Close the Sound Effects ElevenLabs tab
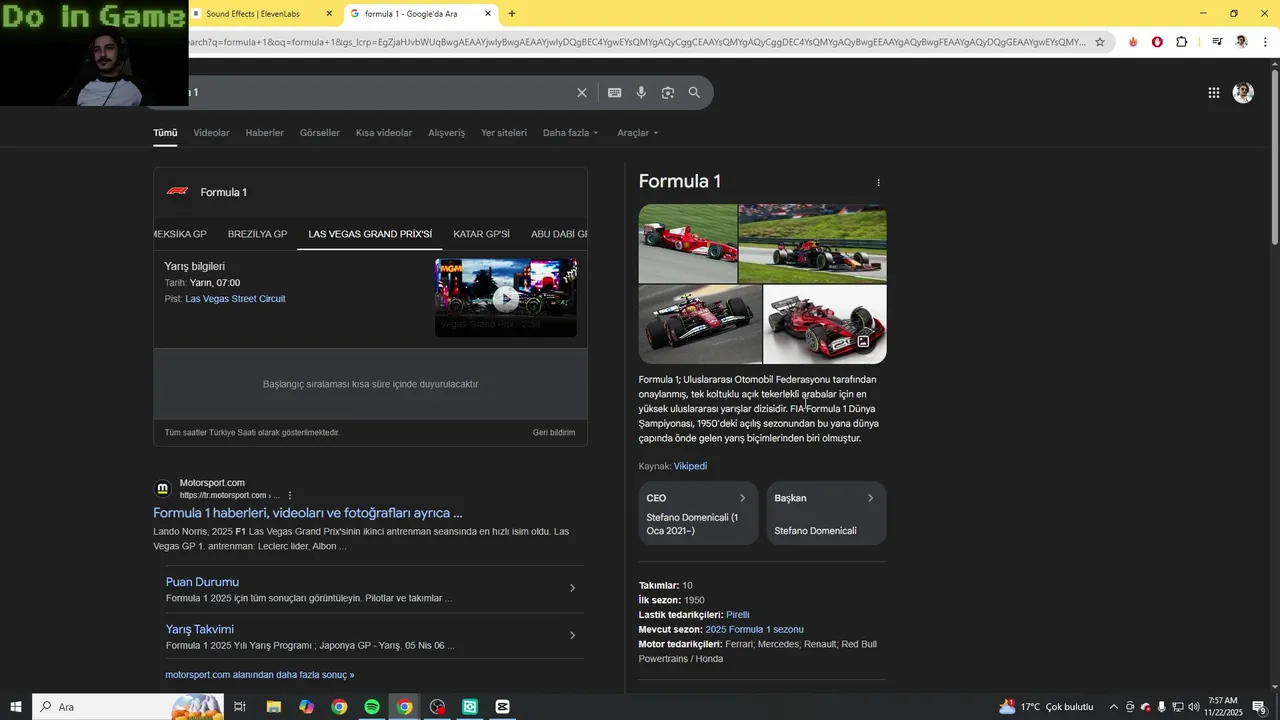Screen dimensions: 1280x720 click(328, 14)
